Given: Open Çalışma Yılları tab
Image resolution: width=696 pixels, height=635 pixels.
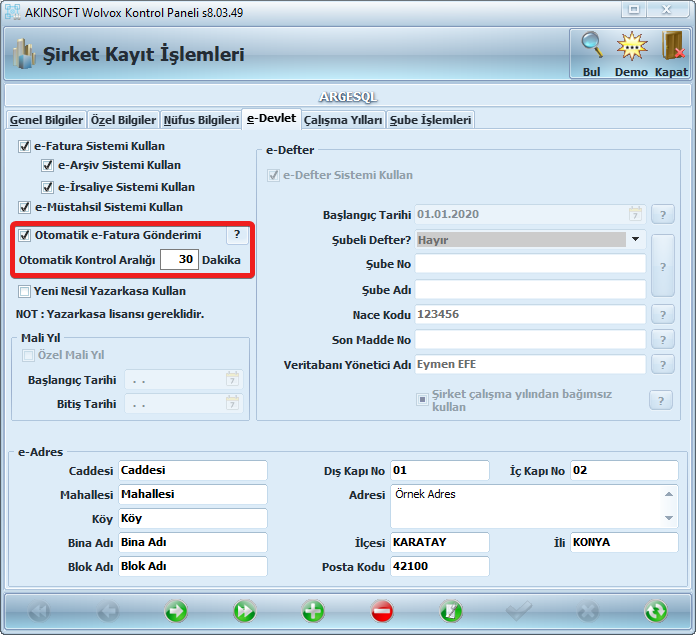Looking at the screenshot, I should (343, 120).
